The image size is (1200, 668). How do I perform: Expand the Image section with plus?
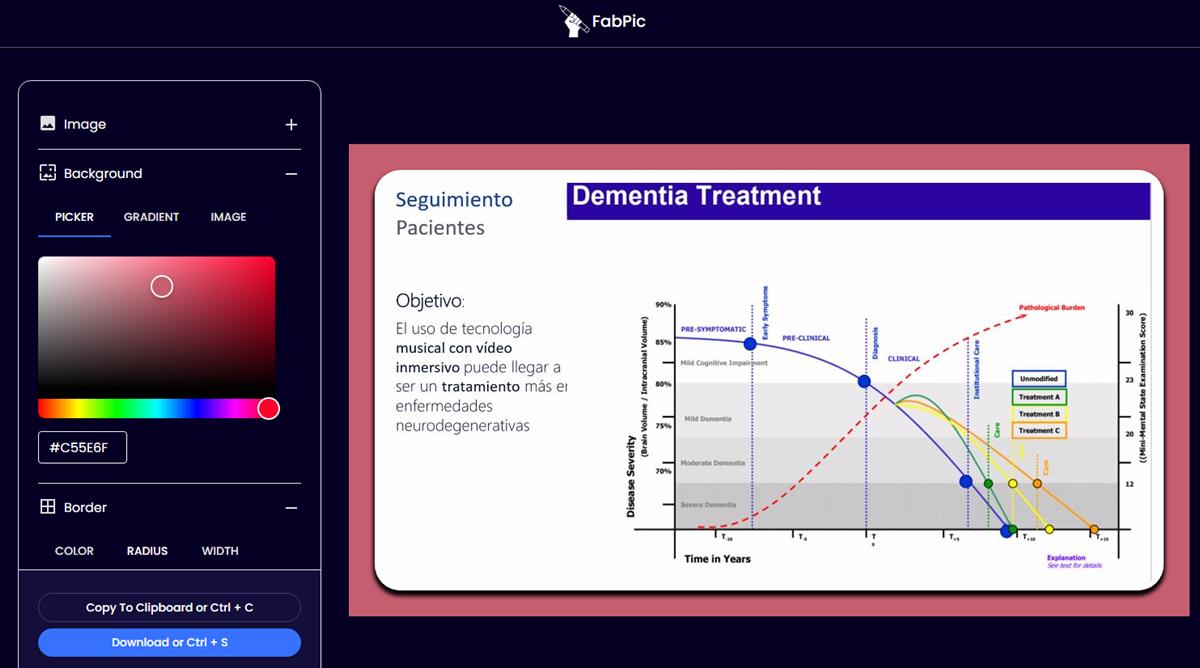pyautogui.click(x=291, y=125)
